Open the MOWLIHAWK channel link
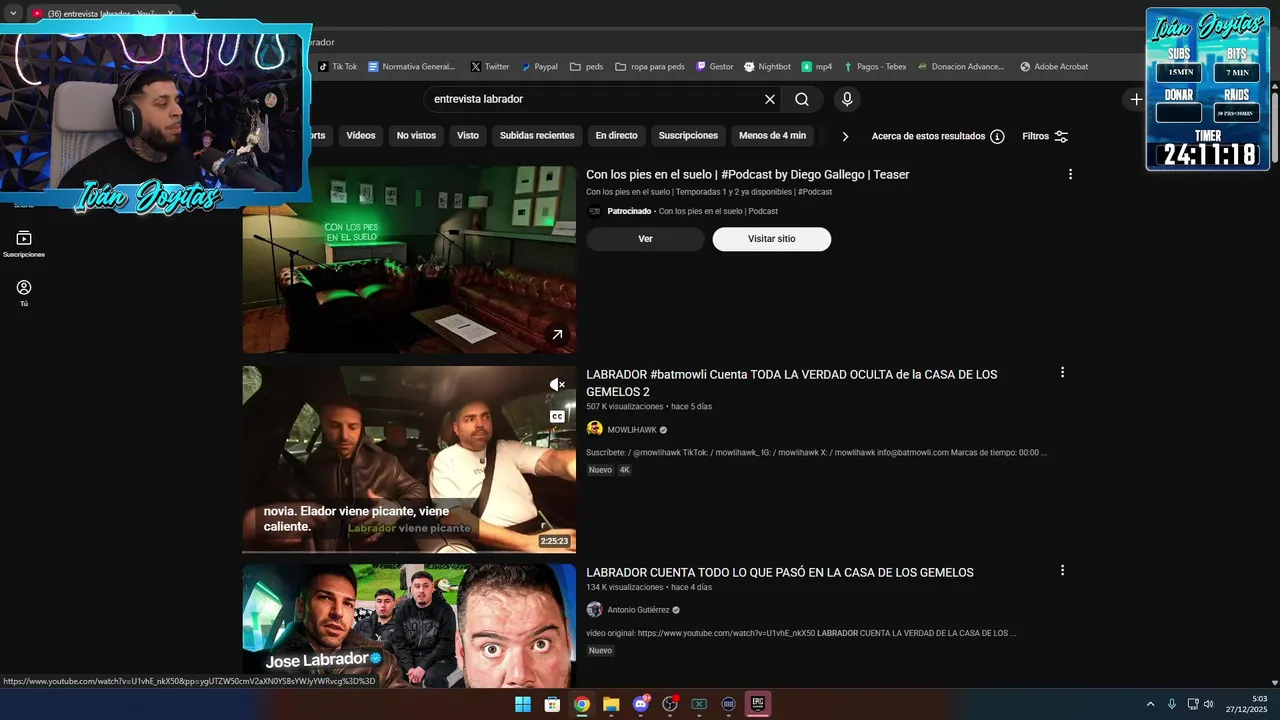The width and height of the screenshot is (1280, 720). pos(632,430)
